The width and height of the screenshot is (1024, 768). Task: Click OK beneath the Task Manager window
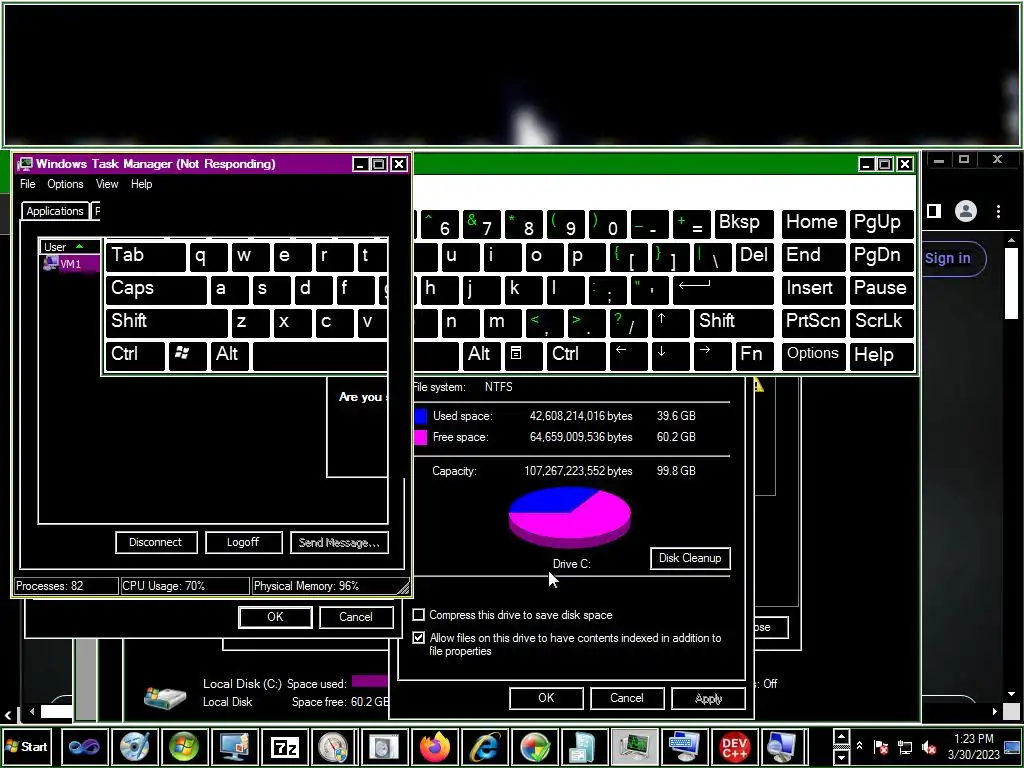coord(275,617)
